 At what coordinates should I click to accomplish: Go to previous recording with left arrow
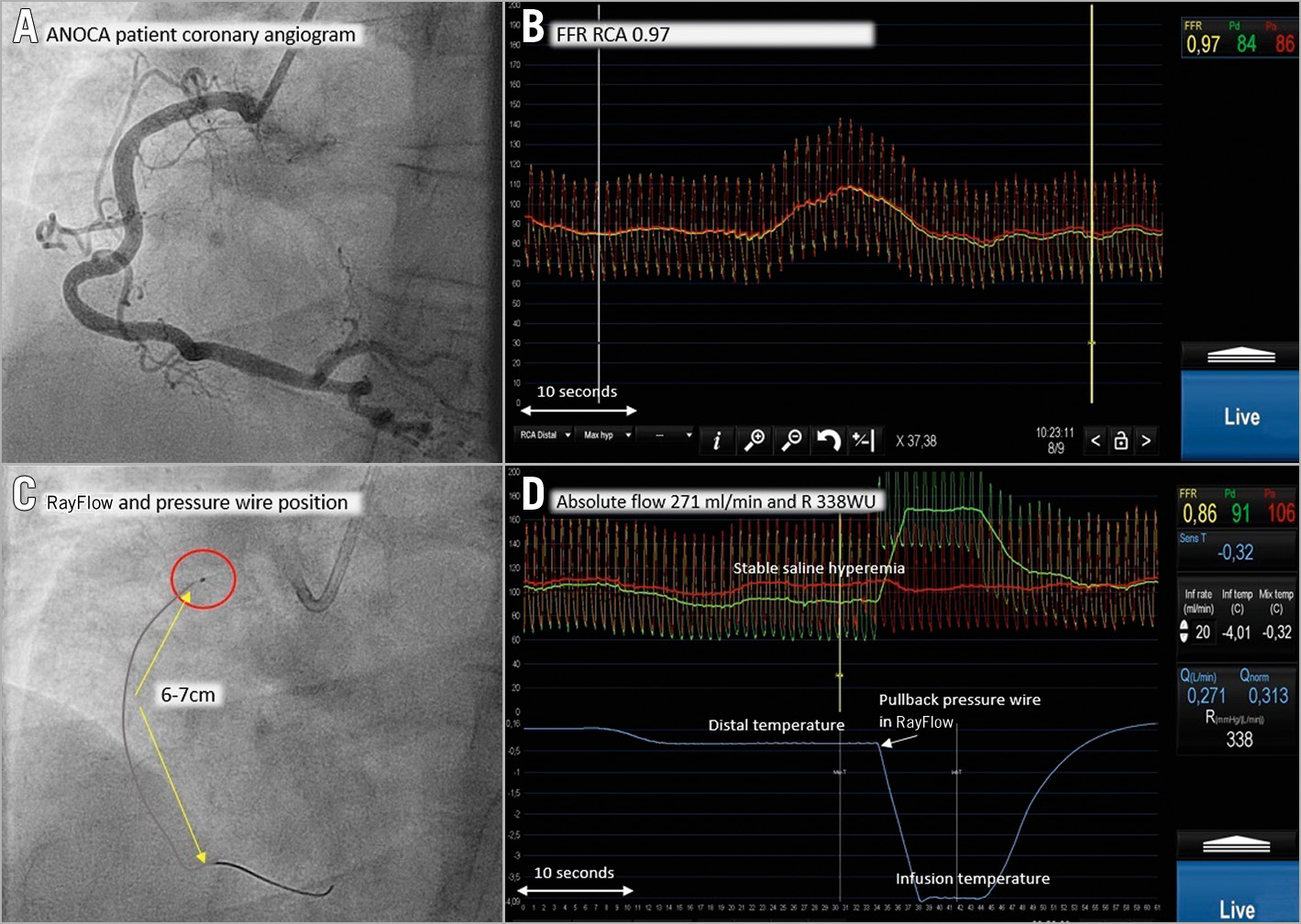point(1096,441)
